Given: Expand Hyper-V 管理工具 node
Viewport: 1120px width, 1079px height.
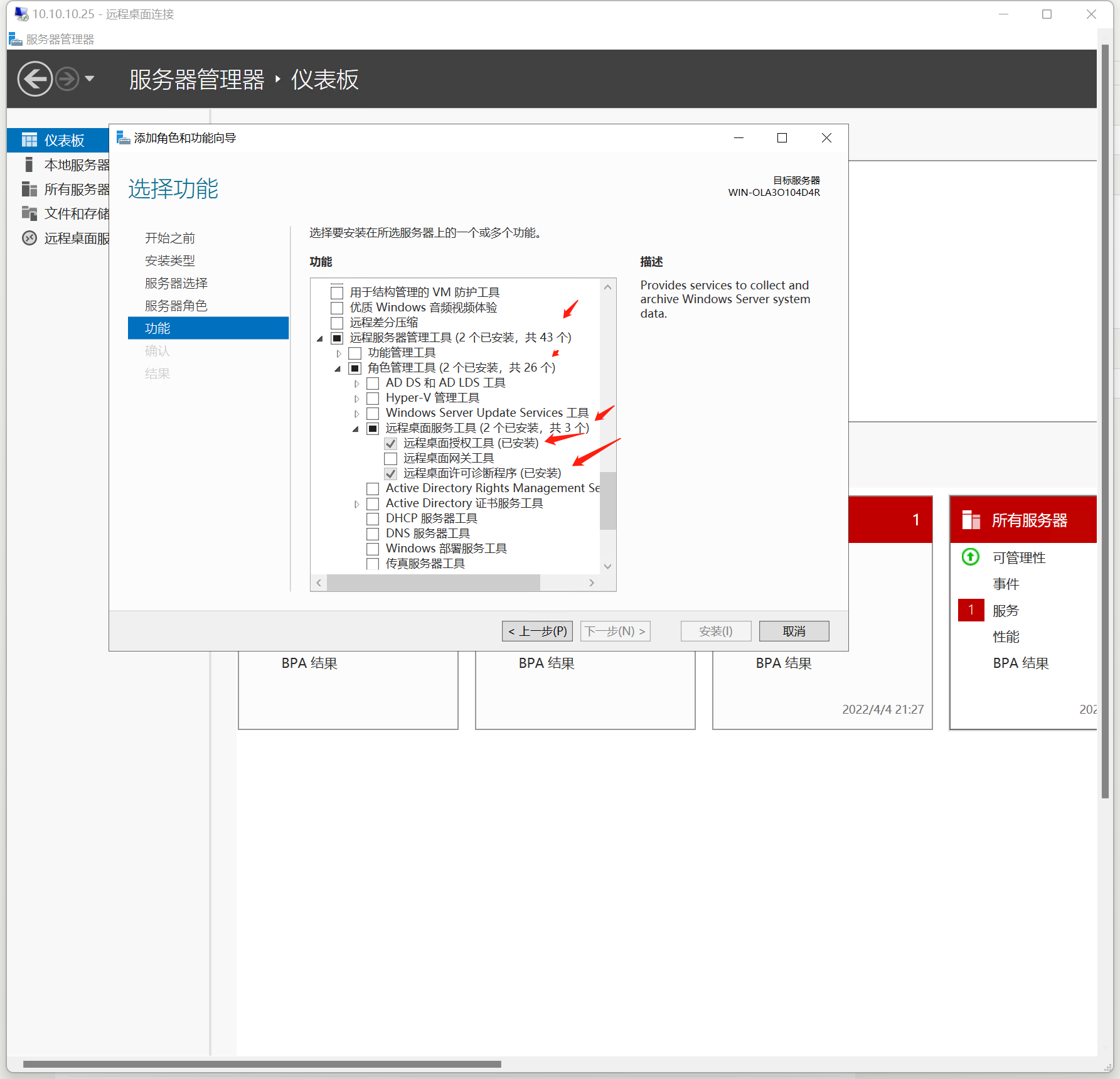Looking at the screenshot, I should pos(356,399).
